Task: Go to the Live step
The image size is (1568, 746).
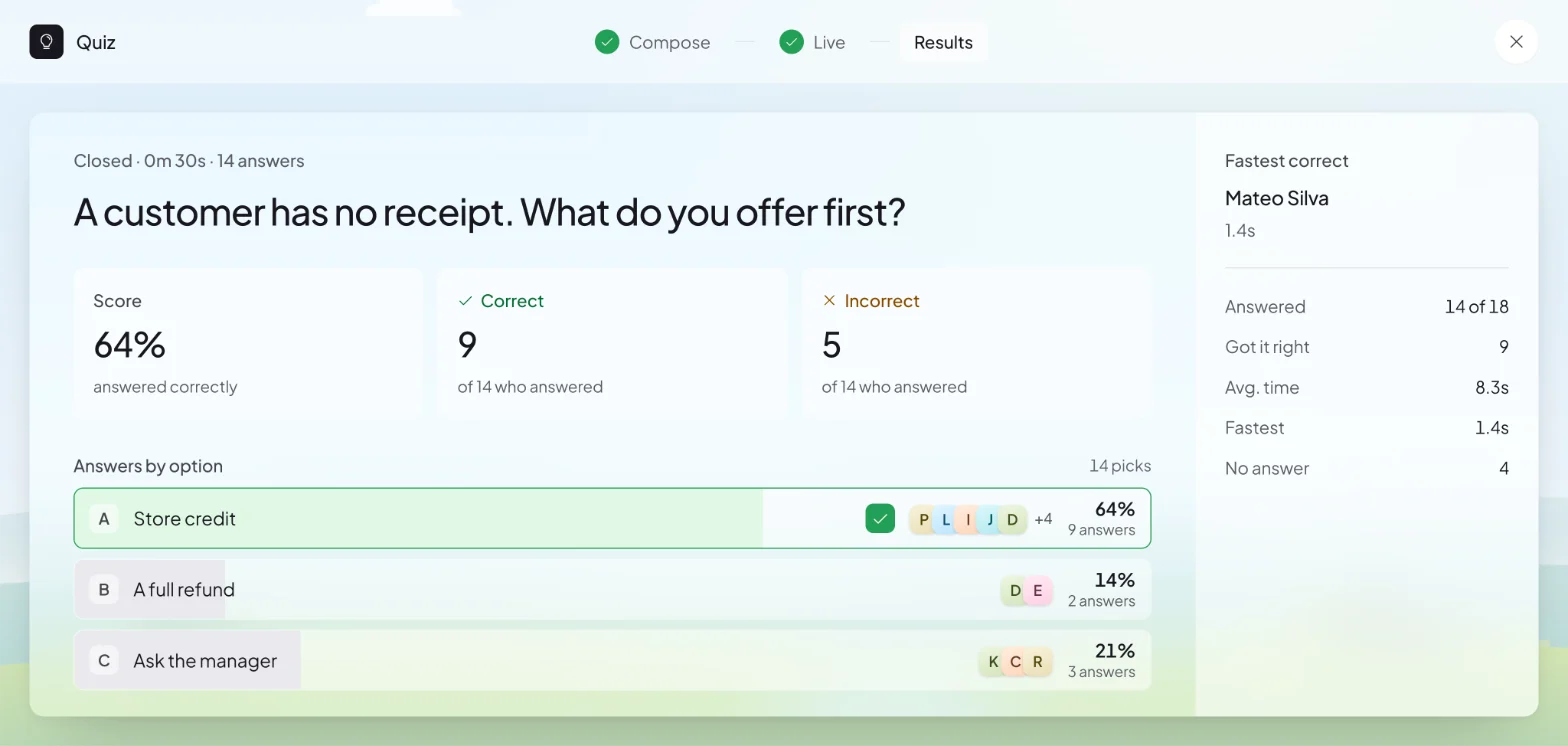Action: coord(812,42)
